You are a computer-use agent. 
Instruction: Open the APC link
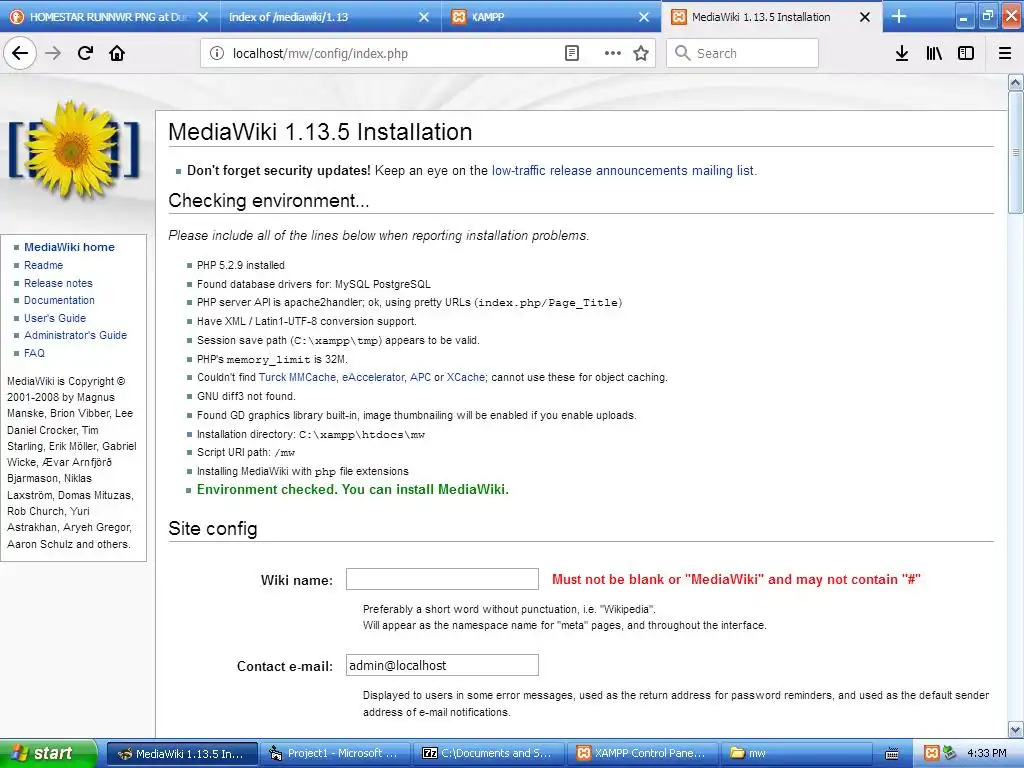click(421, 377)
